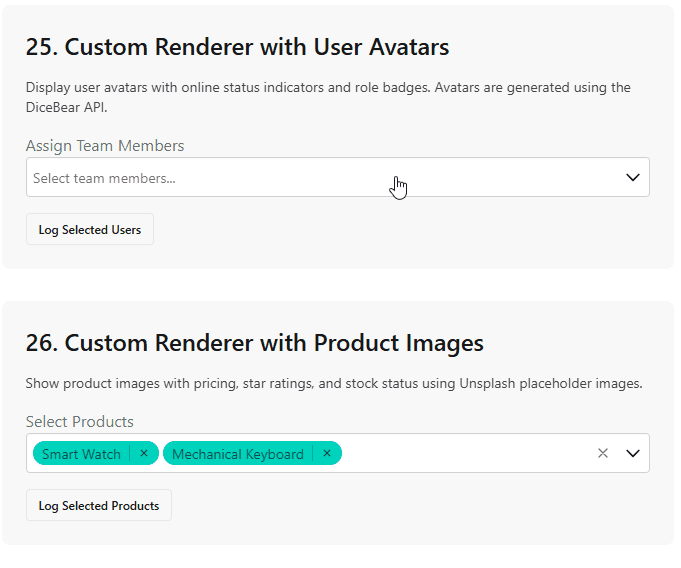
Task: Click Log Selected Users button
Action: click(90, 229)
